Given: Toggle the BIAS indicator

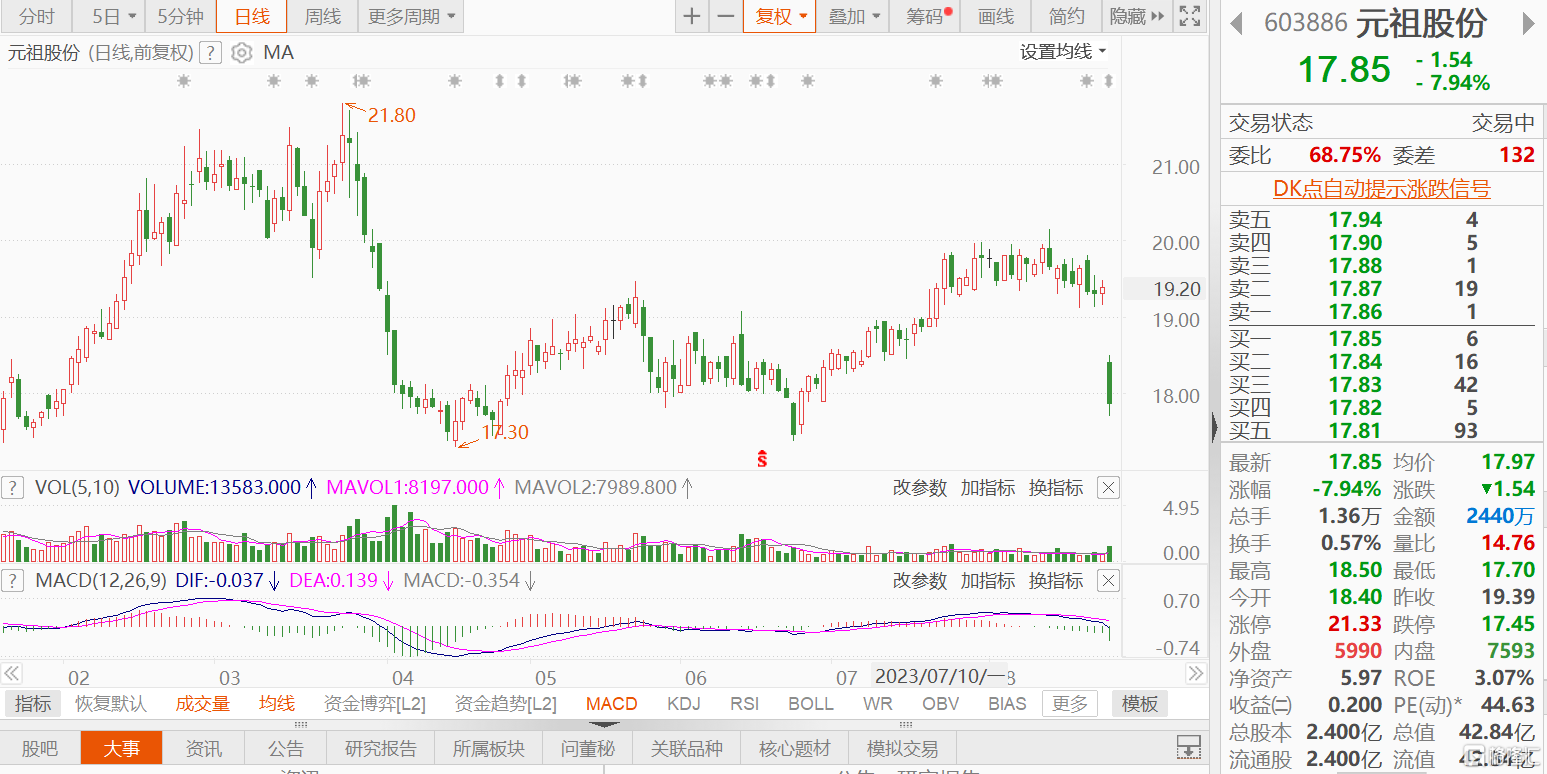Looking at the screenshot, I should (x=1007, y=703).
